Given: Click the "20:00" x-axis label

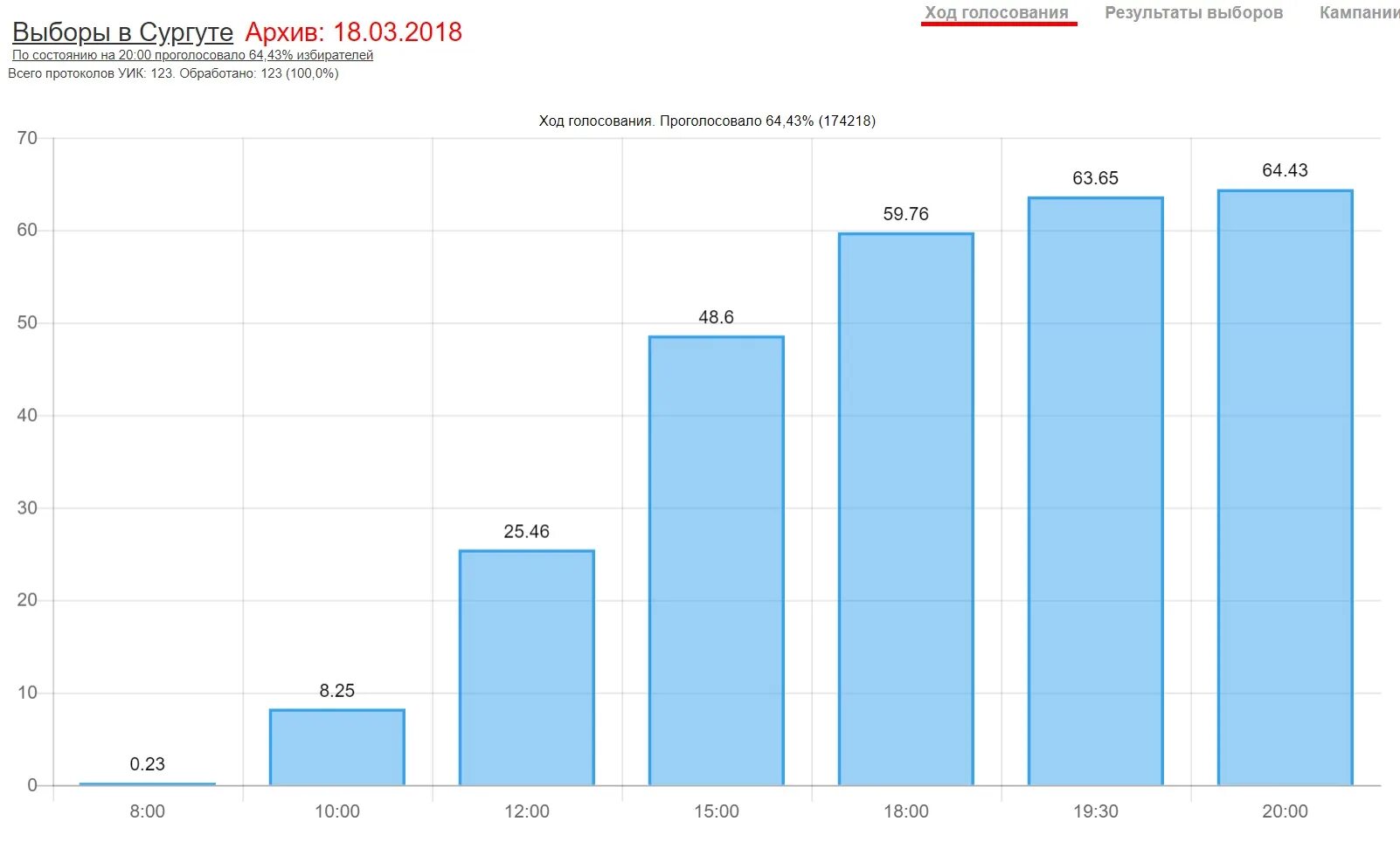Looking at the screenshot, I should coord(1285,811).
